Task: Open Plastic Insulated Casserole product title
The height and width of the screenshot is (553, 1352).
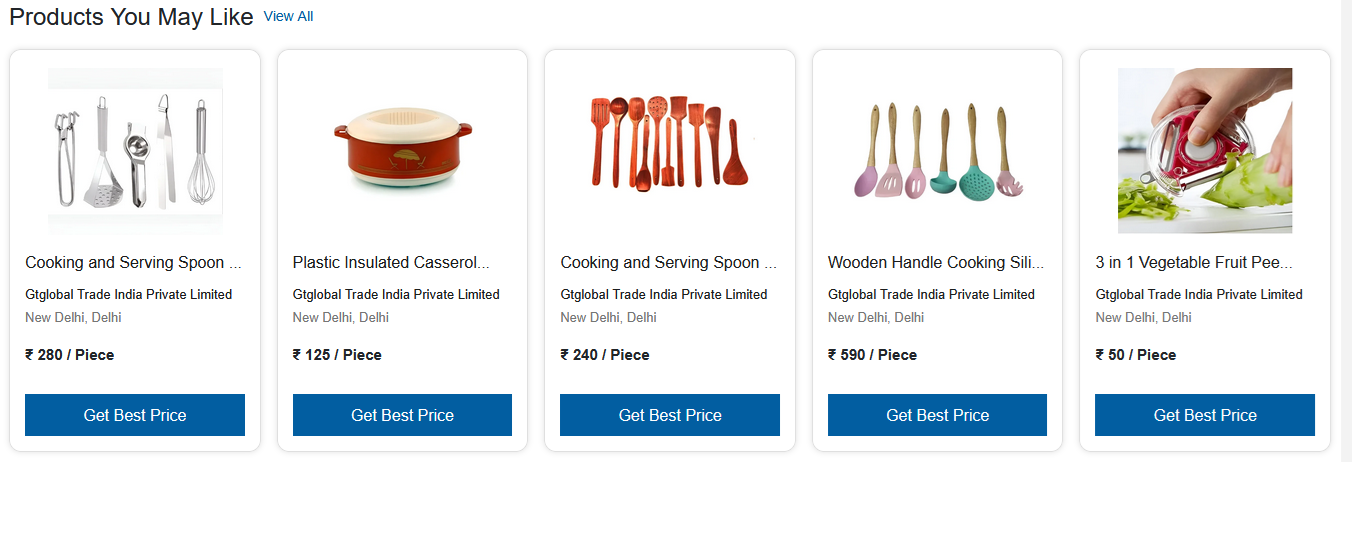Action: coord(391,263)
